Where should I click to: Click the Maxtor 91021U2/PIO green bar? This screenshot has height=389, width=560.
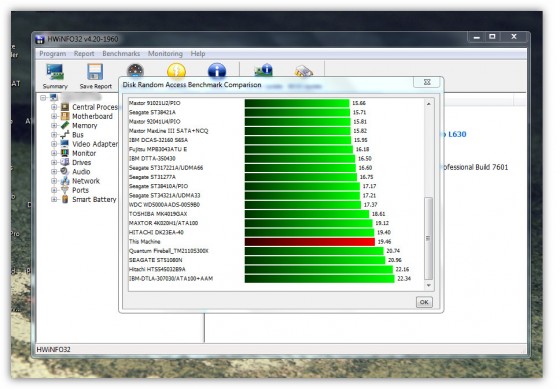297,103
